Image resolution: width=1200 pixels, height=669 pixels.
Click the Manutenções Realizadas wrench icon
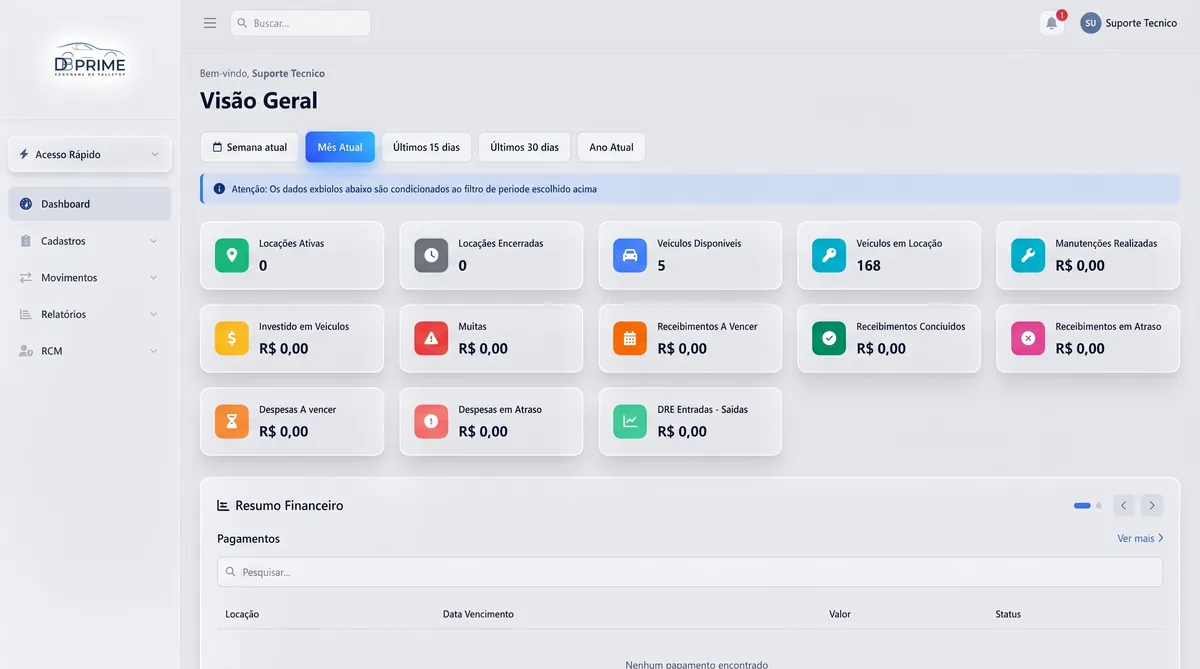point(1028,255)
